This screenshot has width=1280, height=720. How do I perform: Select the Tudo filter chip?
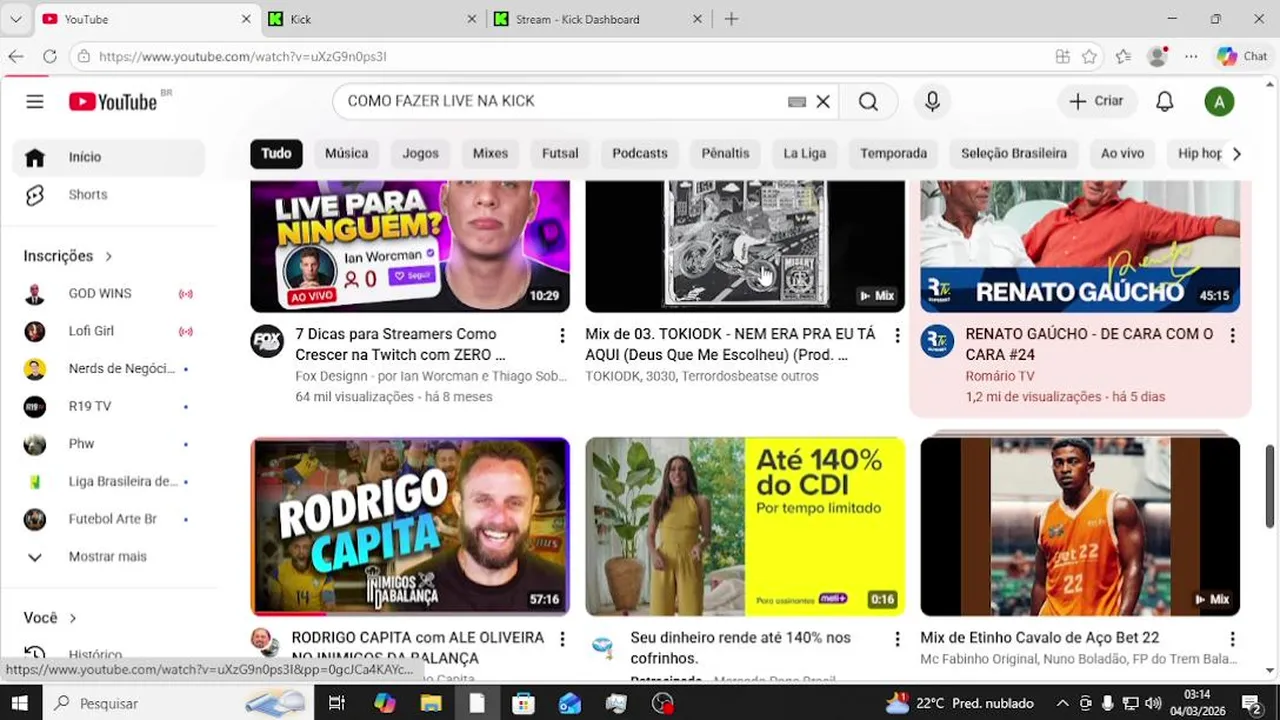[x=276, y=153]
